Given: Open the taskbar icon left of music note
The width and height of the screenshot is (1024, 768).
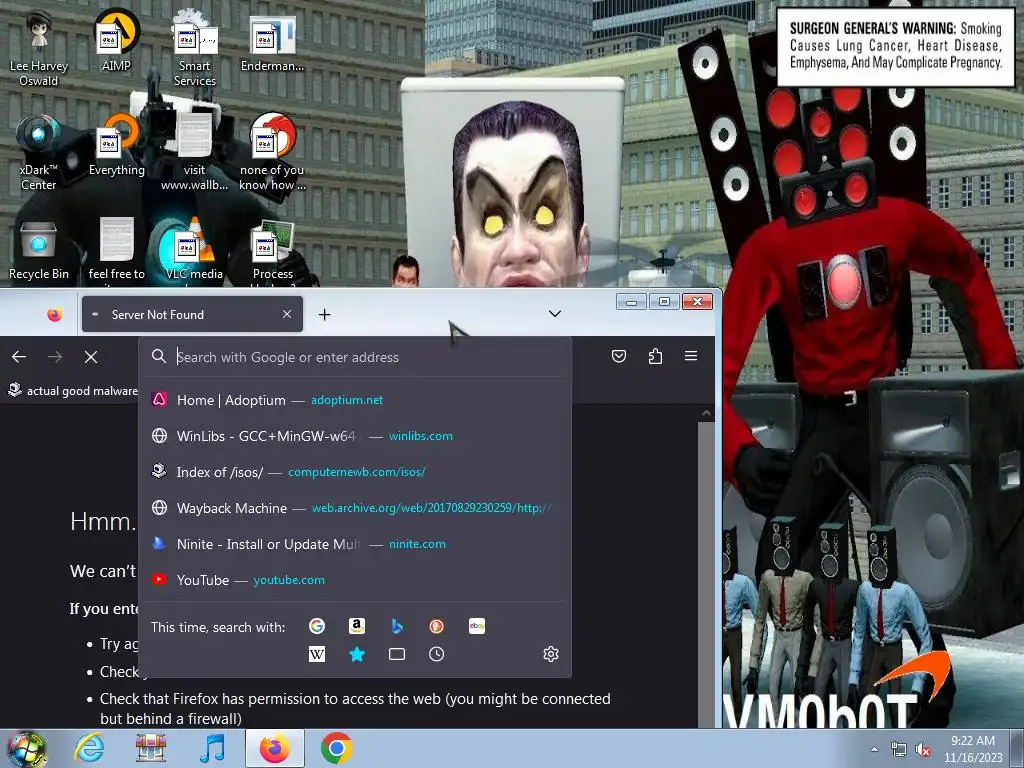Looking at the screenshot, I should click(x=151, y=748).
